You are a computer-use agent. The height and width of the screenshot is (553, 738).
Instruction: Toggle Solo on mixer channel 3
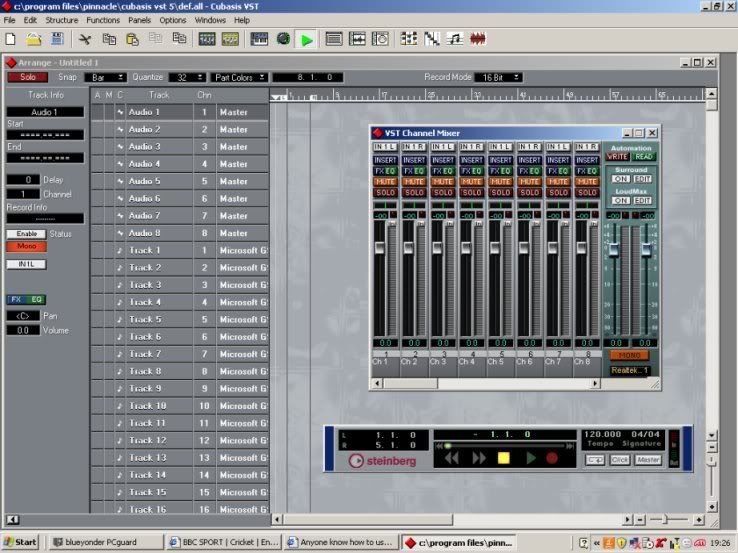coord(443,192)
